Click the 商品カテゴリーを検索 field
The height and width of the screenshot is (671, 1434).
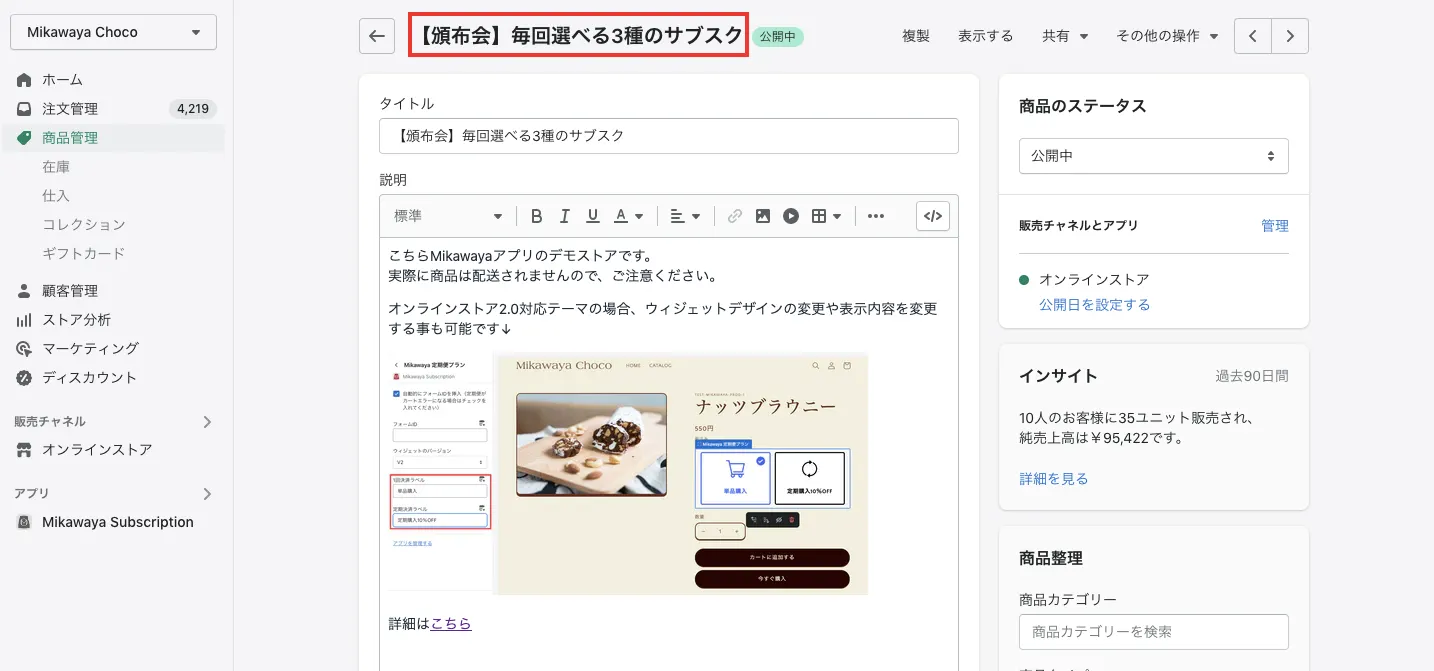click(1154, 632)
